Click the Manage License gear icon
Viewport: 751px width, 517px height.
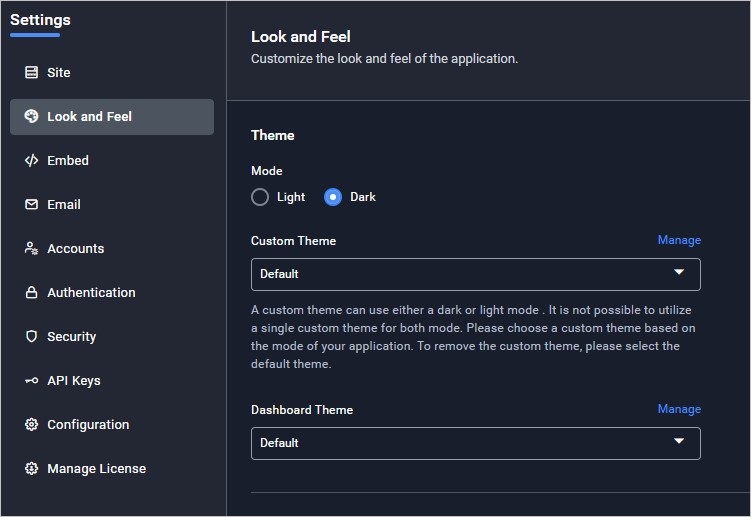[31, 469]
